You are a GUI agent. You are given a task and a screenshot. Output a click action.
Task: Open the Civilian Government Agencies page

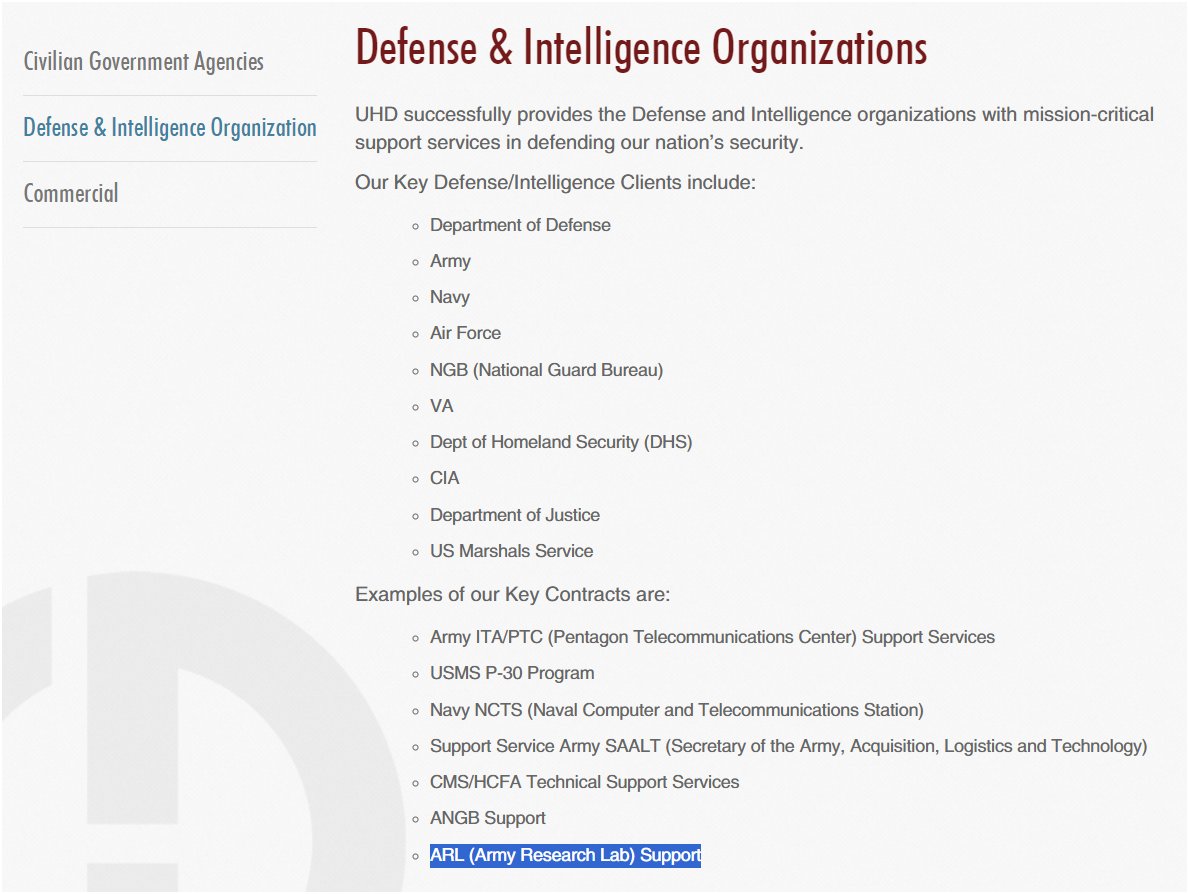click(143, 62)
